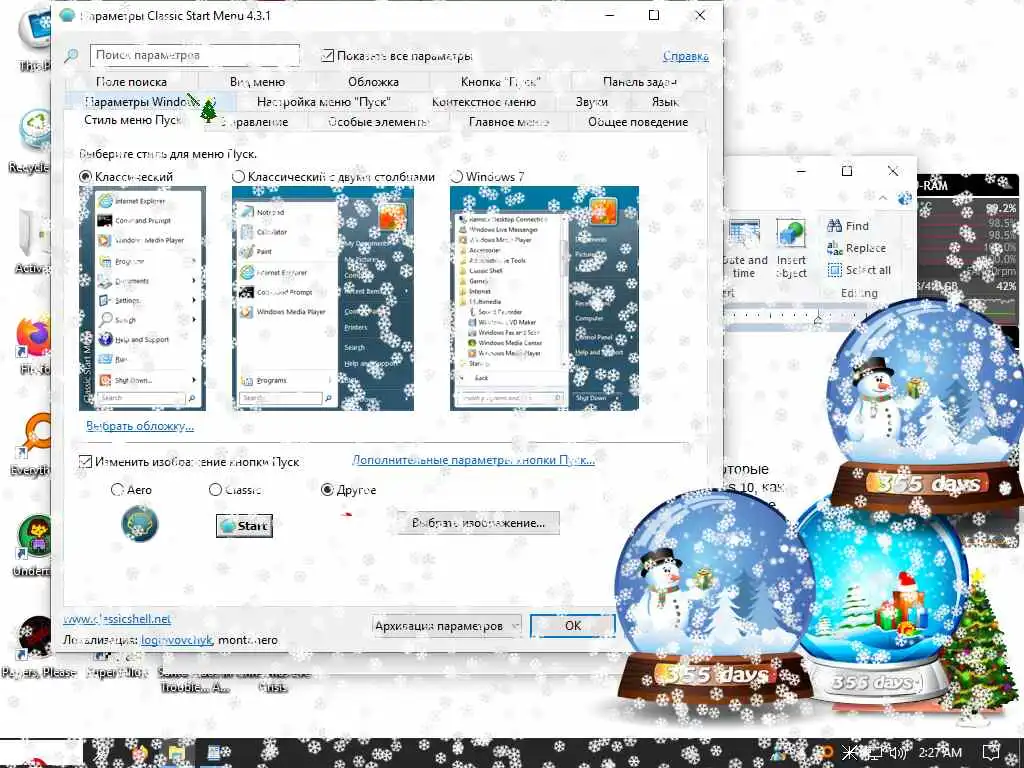The width and height of the screenshot is (1024, 768).
Task: Click Select all in the background window ribbon
Action: tap(859, 270)
